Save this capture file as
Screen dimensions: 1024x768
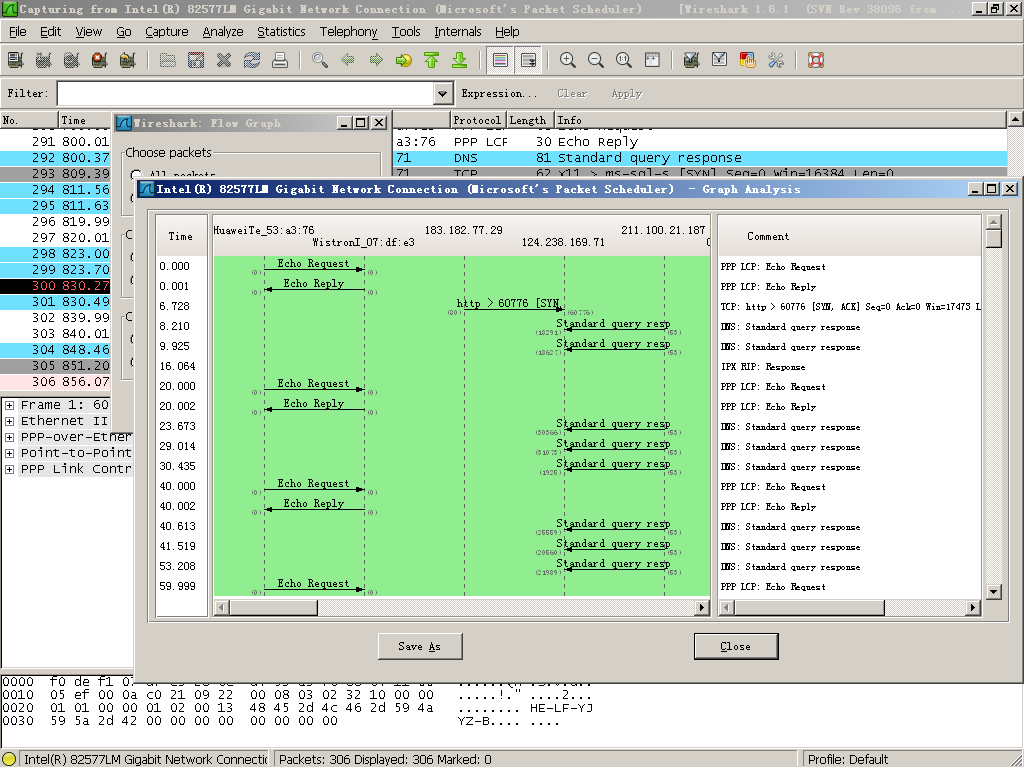tap(196, 60)
